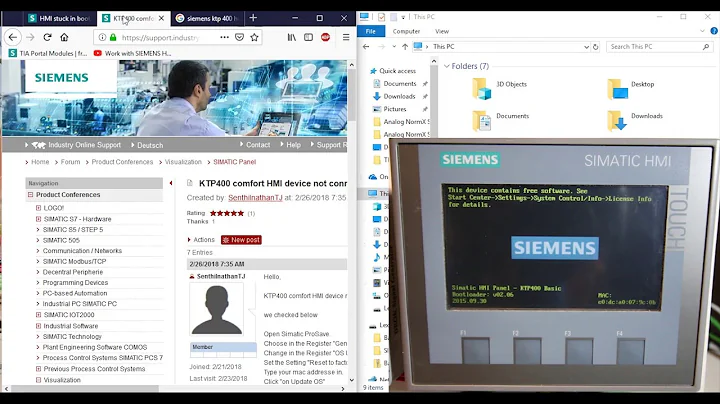The image size is (720, 404).
Task: Click the Pocket save icon in address bar
Action: coord(239,37)
